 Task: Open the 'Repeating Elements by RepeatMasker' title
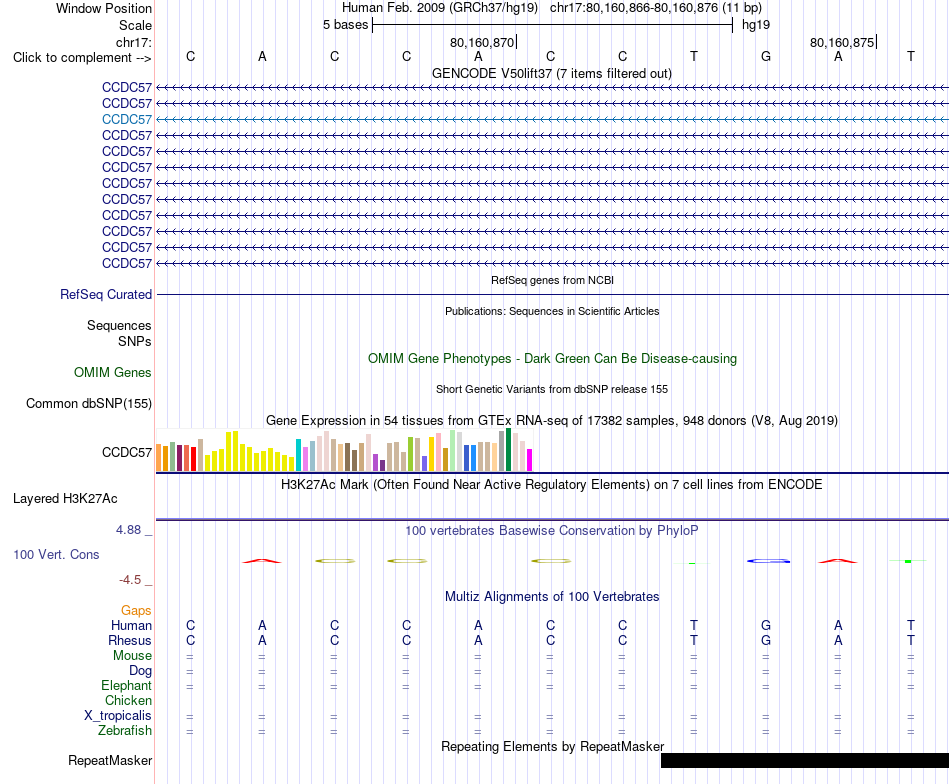point(553,746)
